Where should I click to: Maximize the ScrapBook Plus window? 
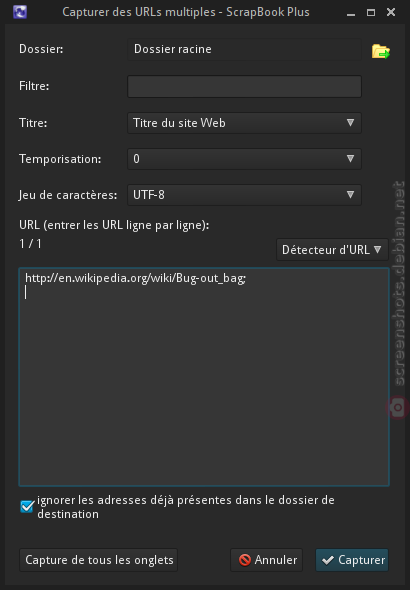click(371, 12)
